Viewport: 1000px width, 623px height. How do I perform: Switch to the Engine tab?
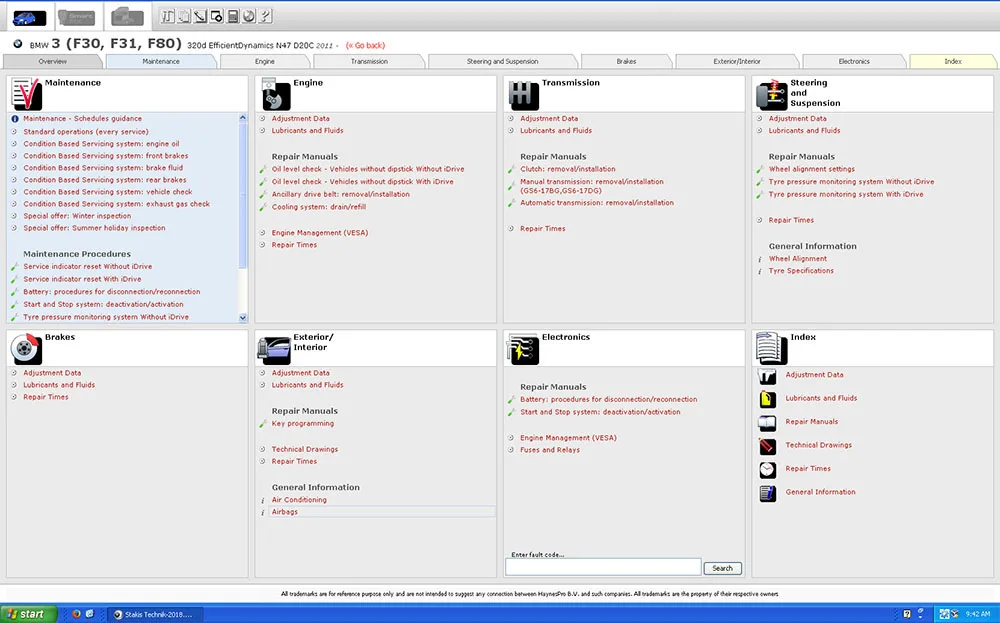pyautogui.click(x=265, y=61)
